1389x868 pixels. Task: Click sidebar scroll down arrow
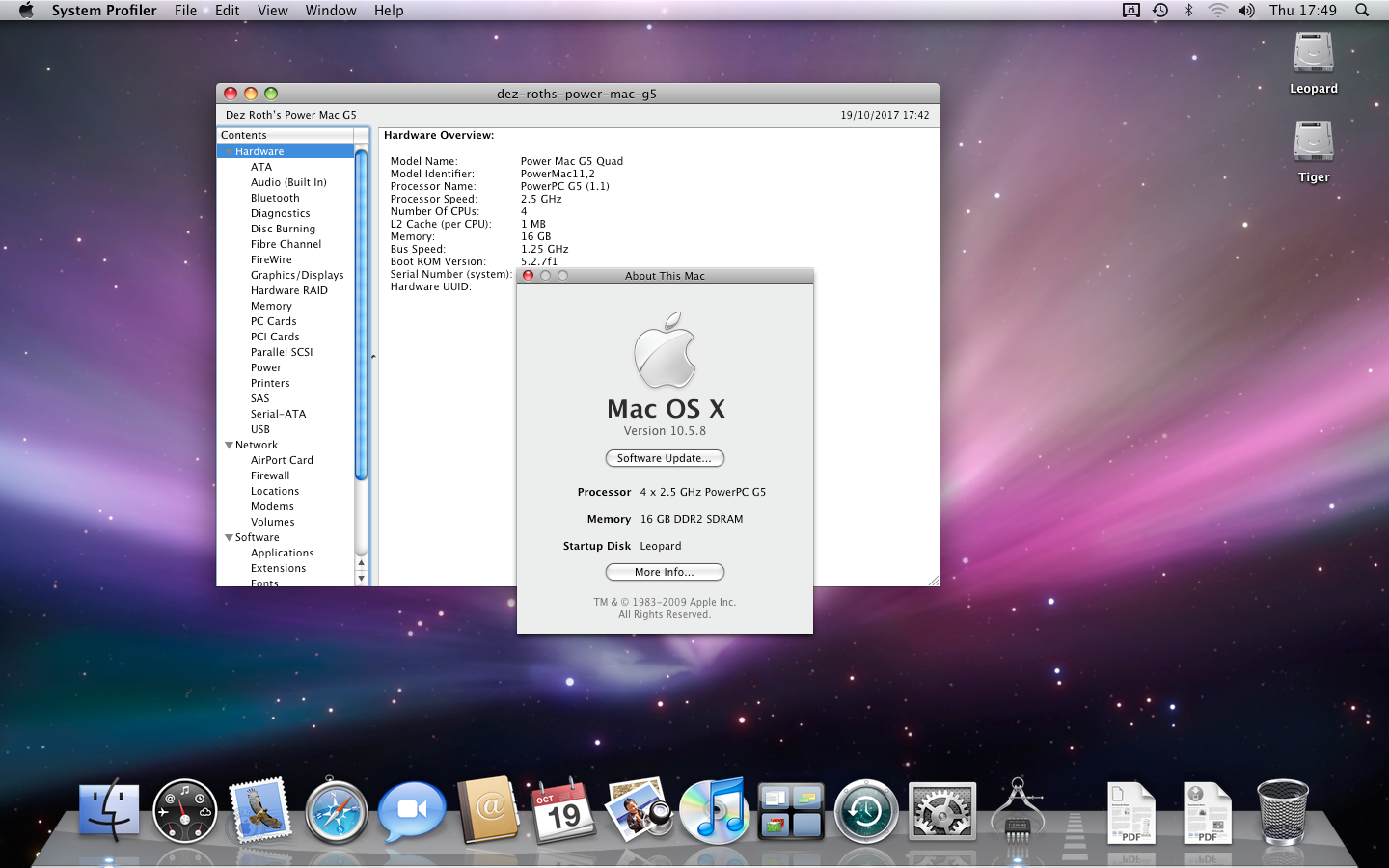pyautogui.click(x=362, y=579)
